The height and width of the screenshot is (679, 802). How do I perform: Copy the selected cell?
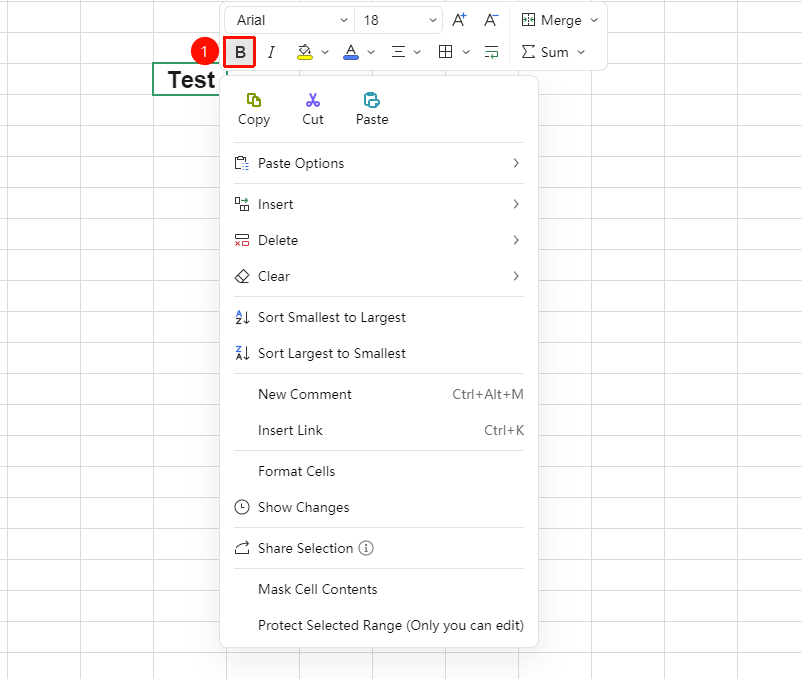[x=254, y=109]
